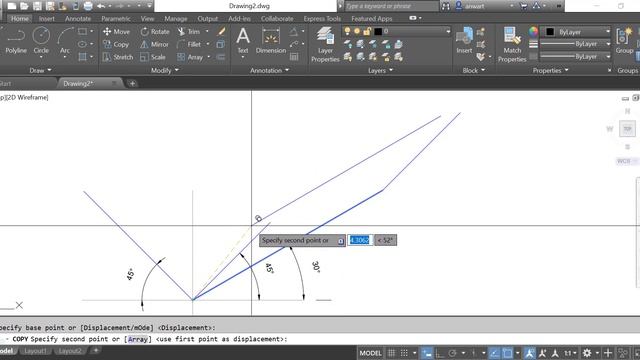Open the annotation scale 1:1 dropdown
This screenshot has height=360, width=640.
pyautogui.click(x=570, y=353)
